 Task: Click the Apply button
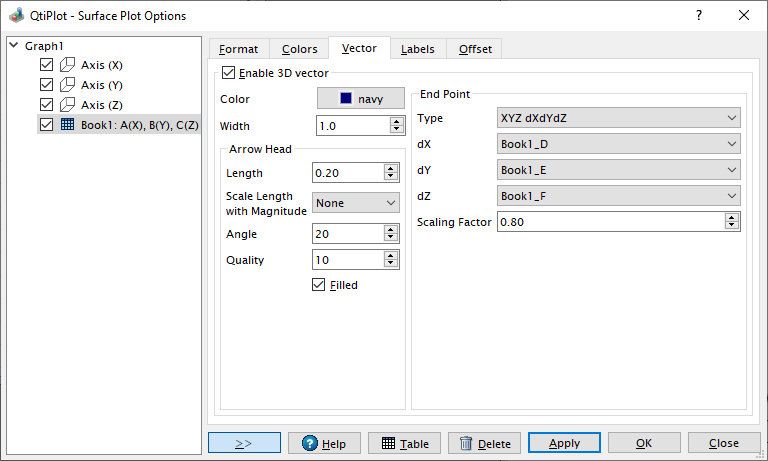tap(564, 443)
